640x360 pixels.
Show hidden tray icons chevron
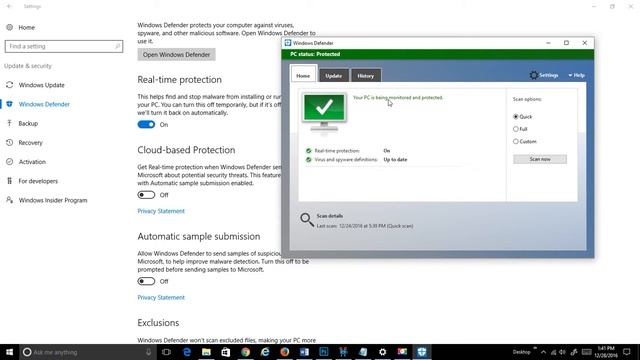point(543,352)
